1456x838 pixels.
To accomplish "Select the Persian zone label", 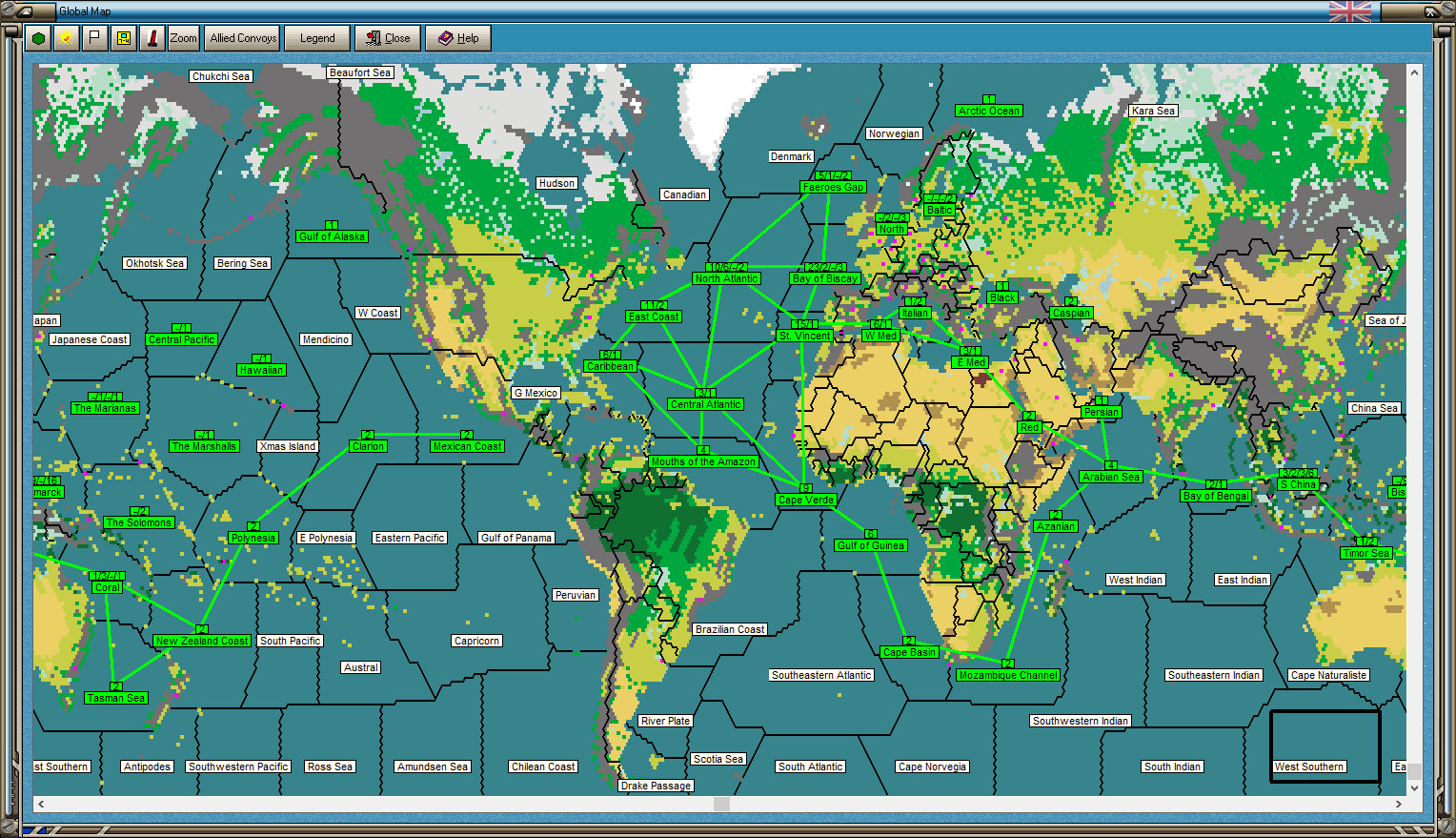I will pyautogui.click(x=1102, y=412).
